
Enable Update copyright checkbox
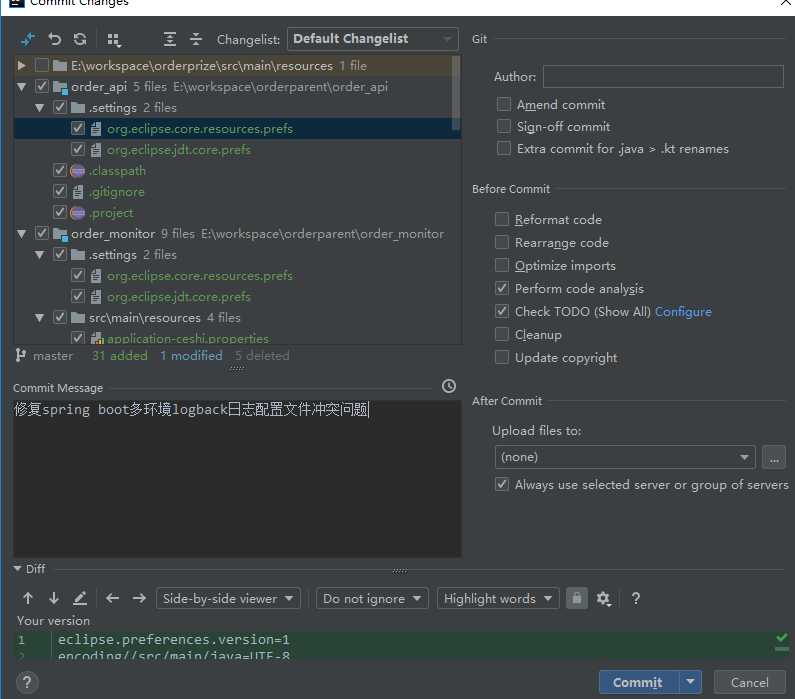tap(501, 357)
